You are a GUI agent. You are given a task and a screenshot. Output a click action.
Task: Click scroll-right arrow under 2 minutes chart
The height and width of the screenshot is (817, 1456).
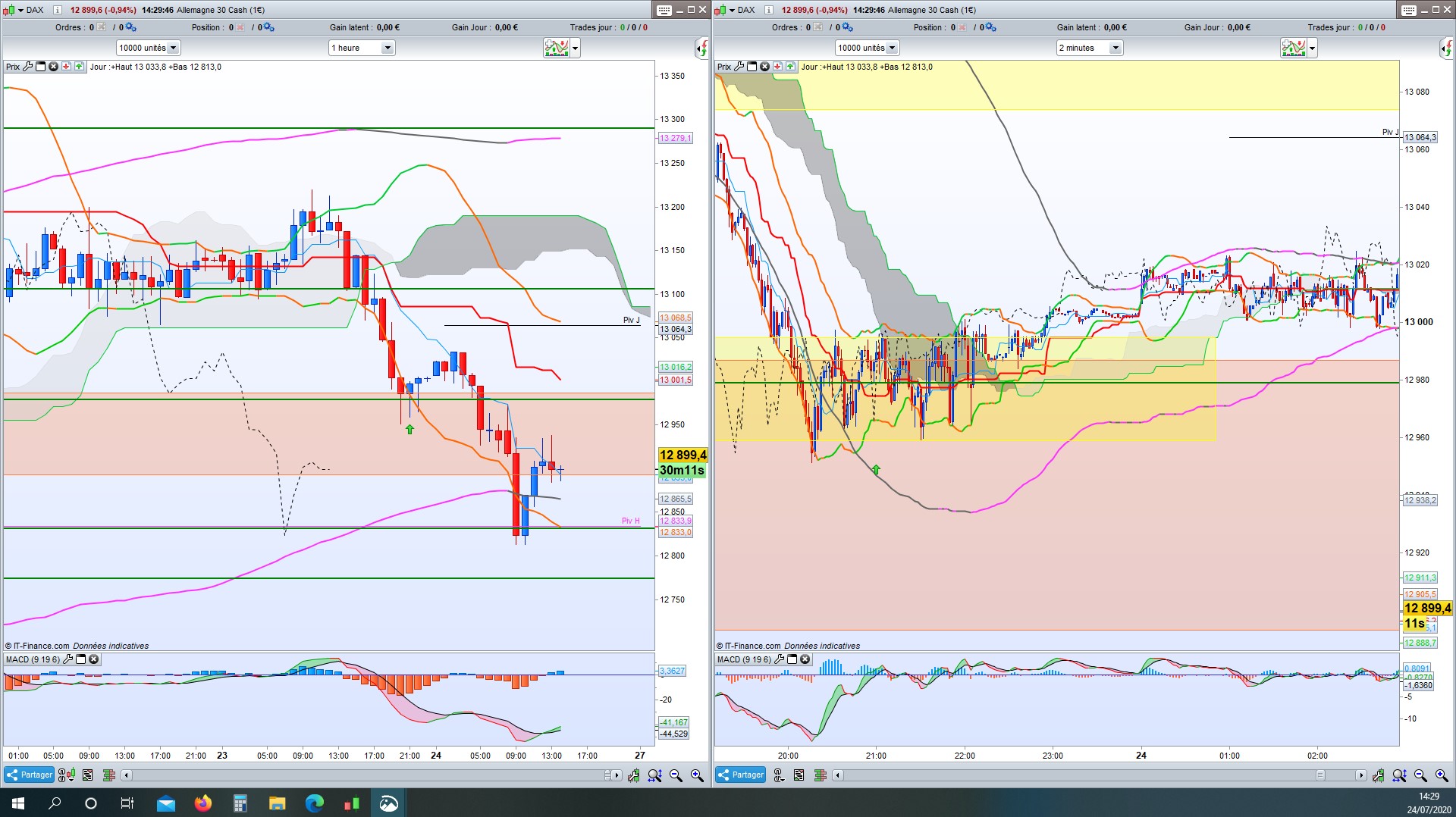(x=1360, y=775)
